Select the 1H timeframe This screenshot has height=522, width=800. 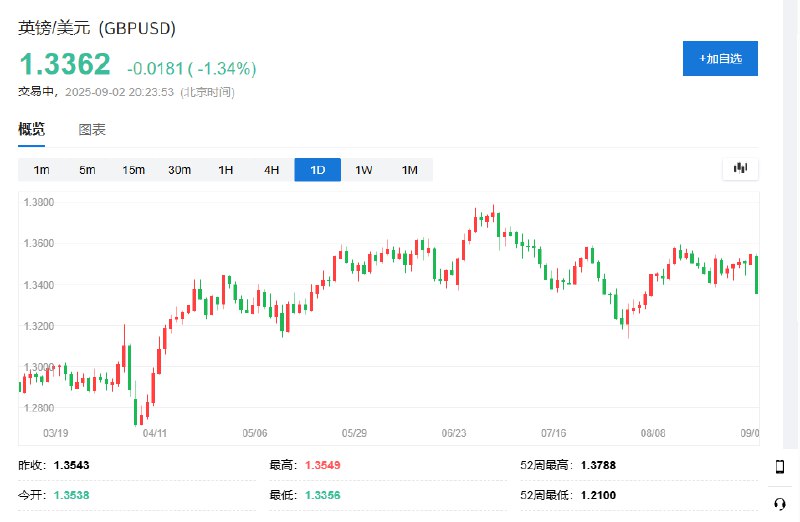(226, 170)
